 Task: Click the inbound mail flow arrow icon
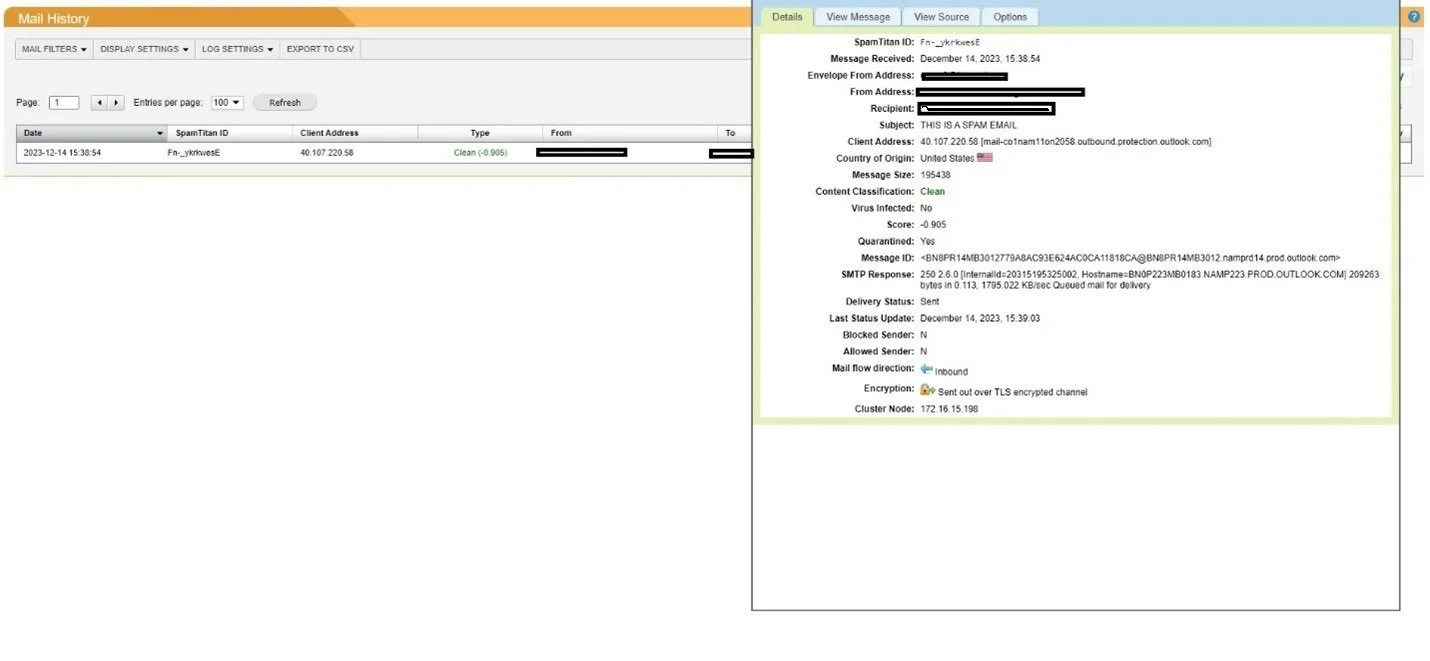click(x=926, y=369)
